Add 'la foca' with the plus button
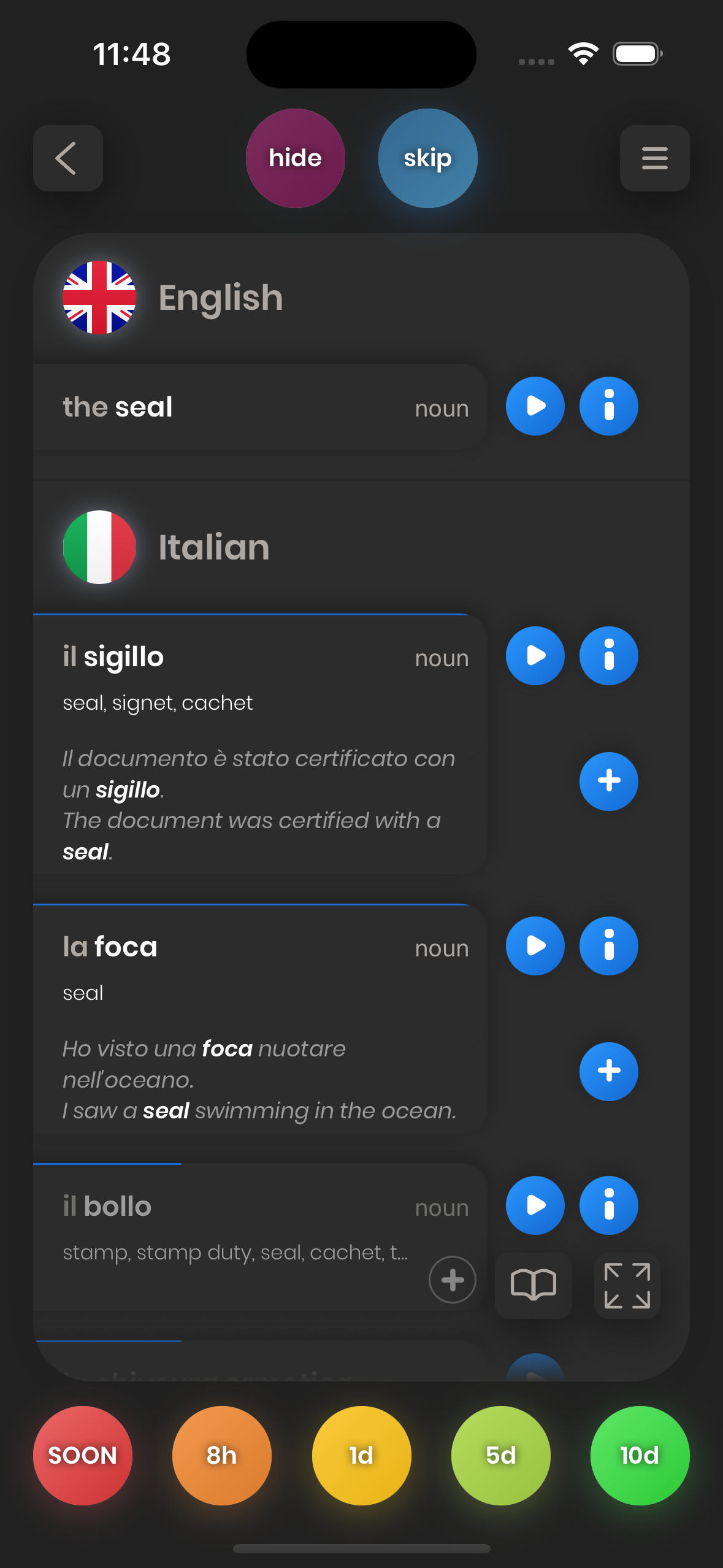 point(608,1071)
